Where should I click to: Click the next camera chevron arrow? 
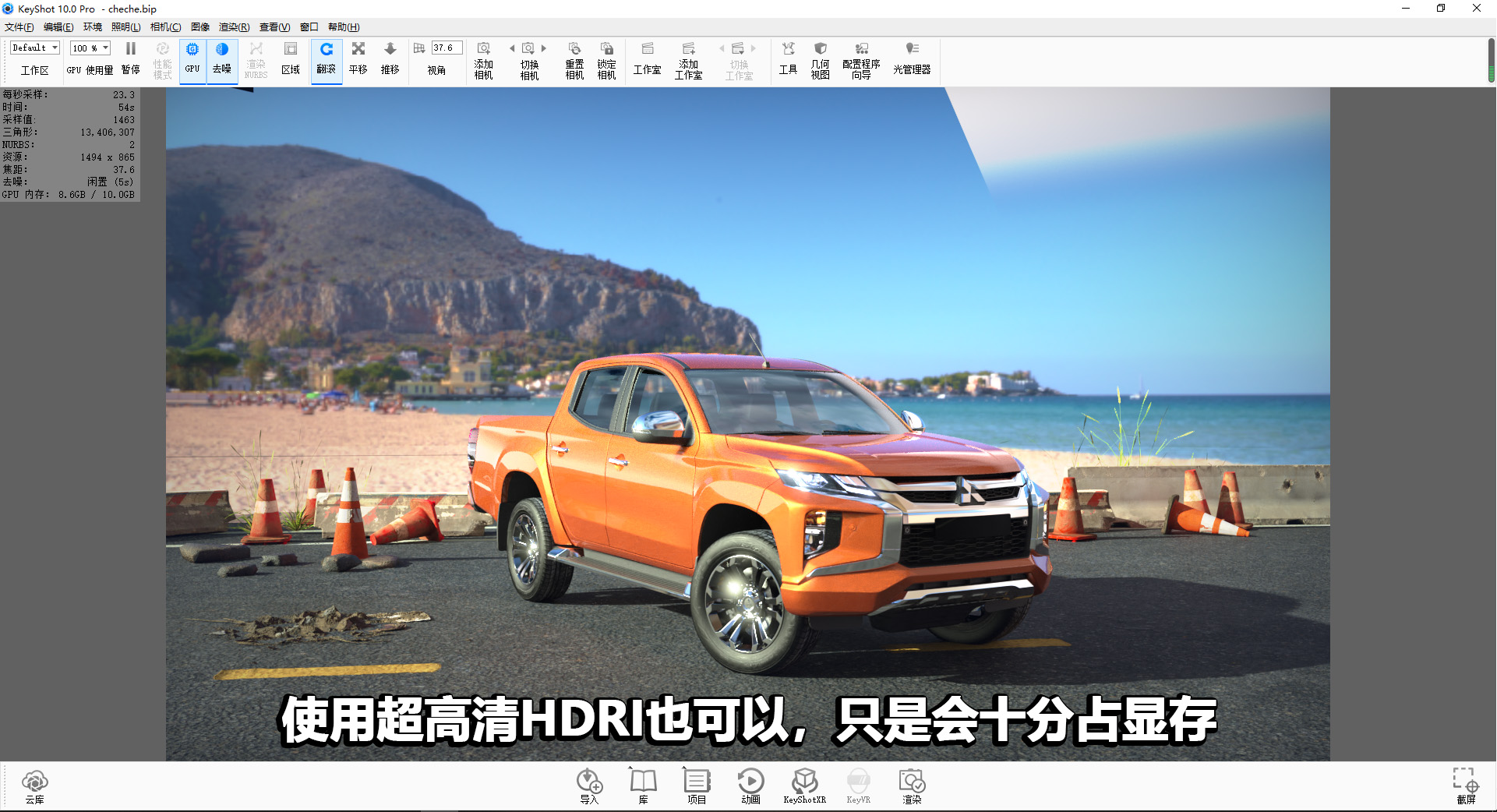pos(543,48)
